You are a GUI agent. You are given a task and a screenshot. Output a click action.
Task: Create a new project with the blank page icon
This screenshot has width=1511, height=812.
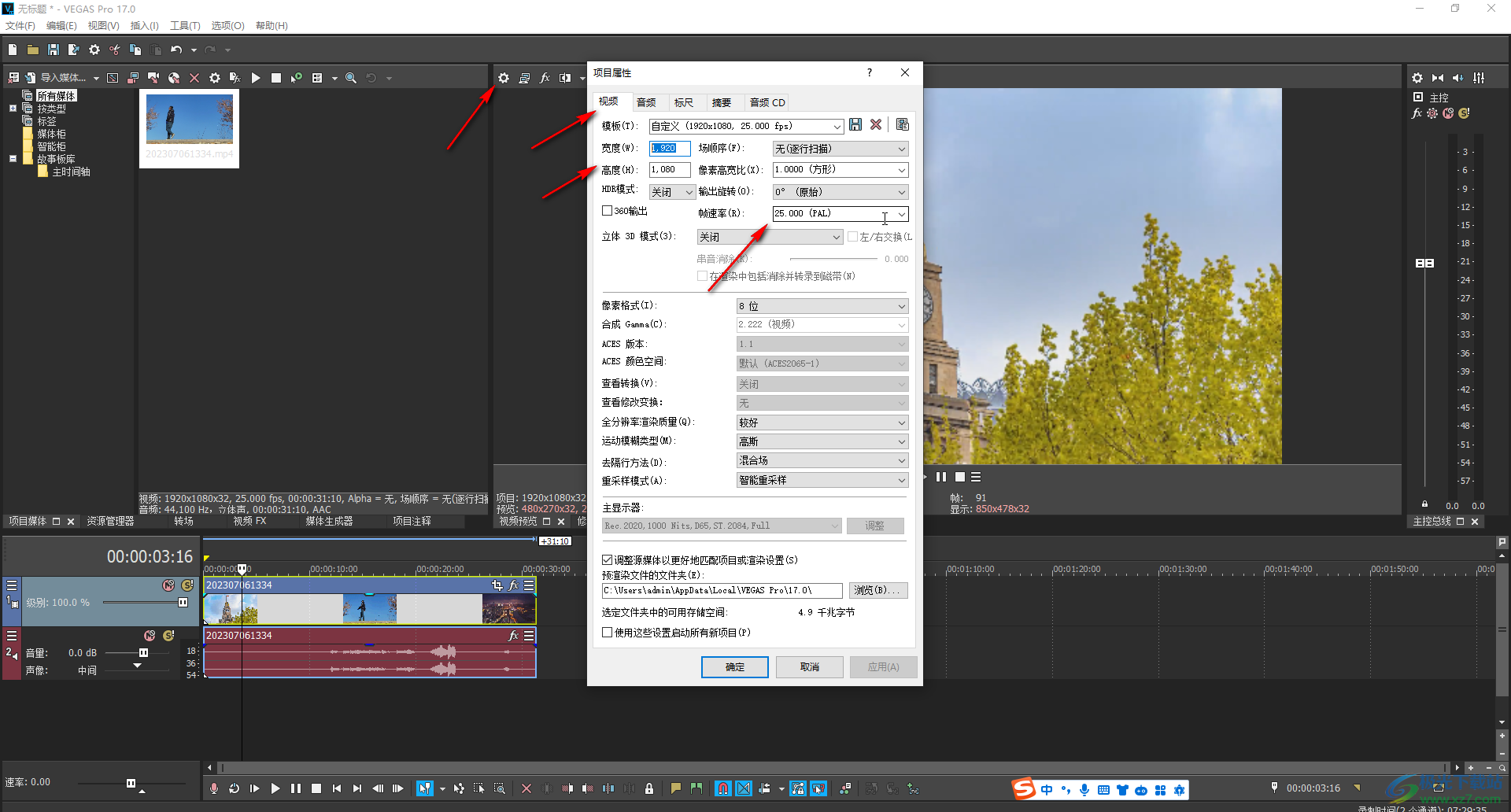(x=13, y=50)
